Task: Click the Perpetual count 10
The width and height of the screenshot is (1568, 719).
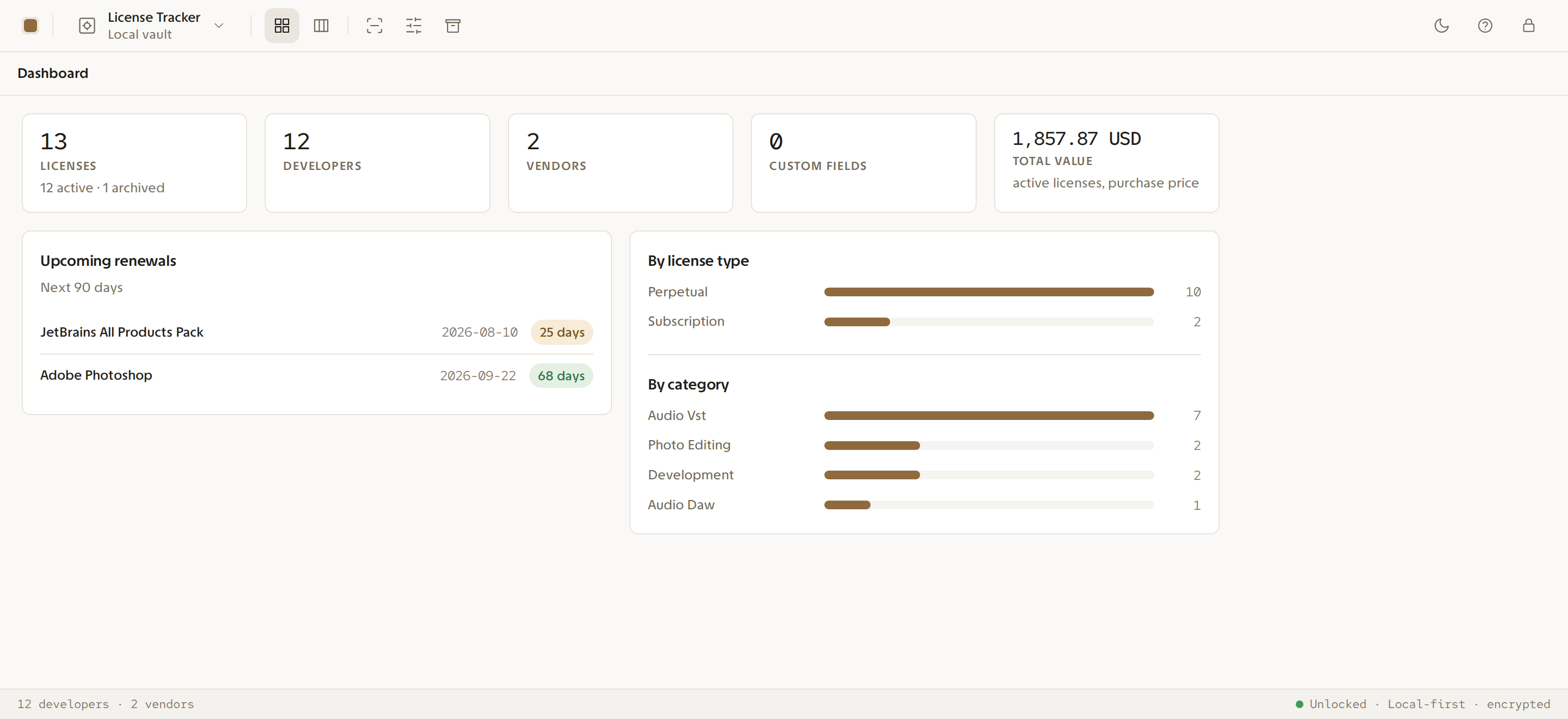Action: [1193, 292]
